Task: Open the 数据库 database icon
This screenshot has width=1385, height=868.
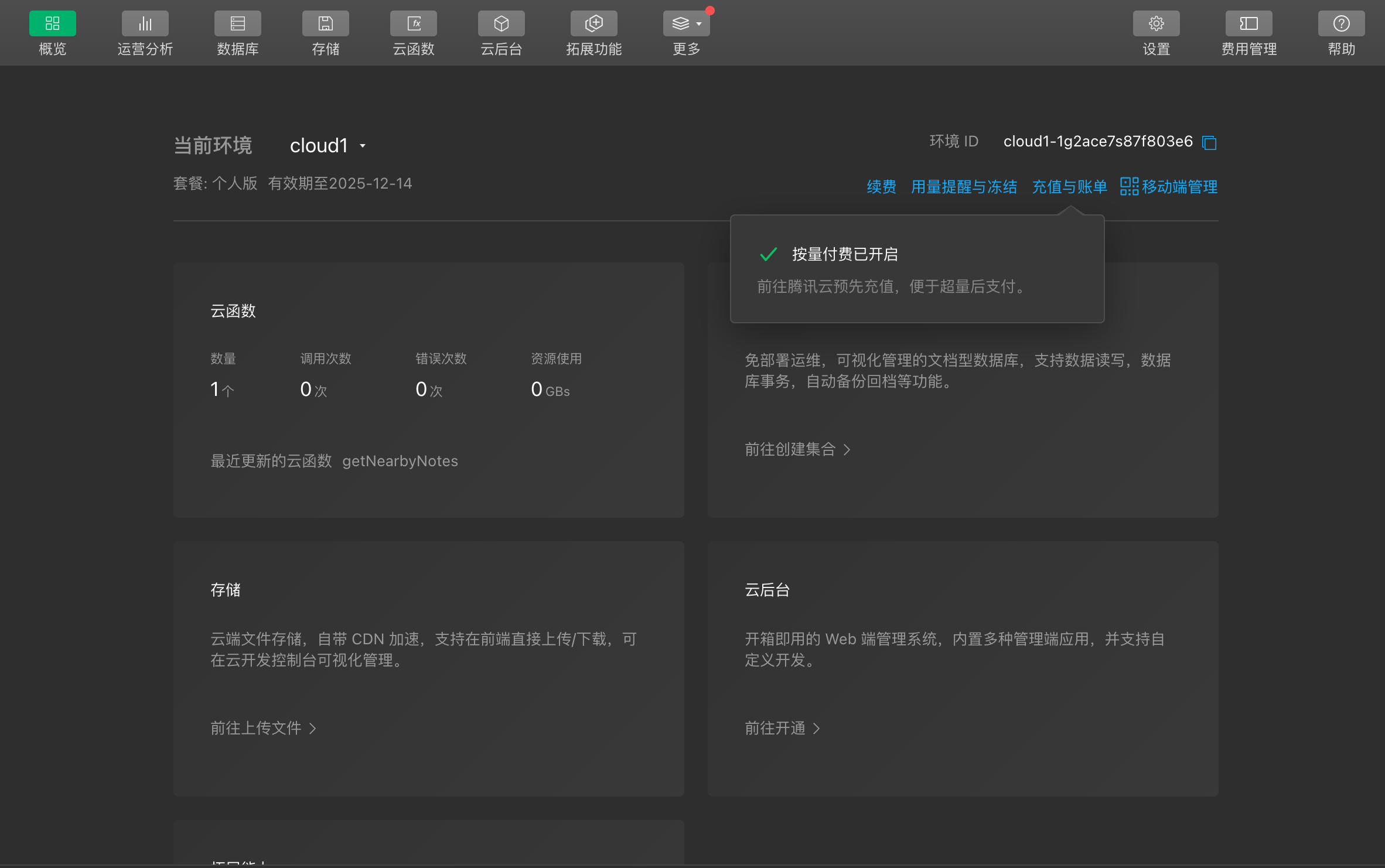Action: pyautogui.click(x=237, y=23)
